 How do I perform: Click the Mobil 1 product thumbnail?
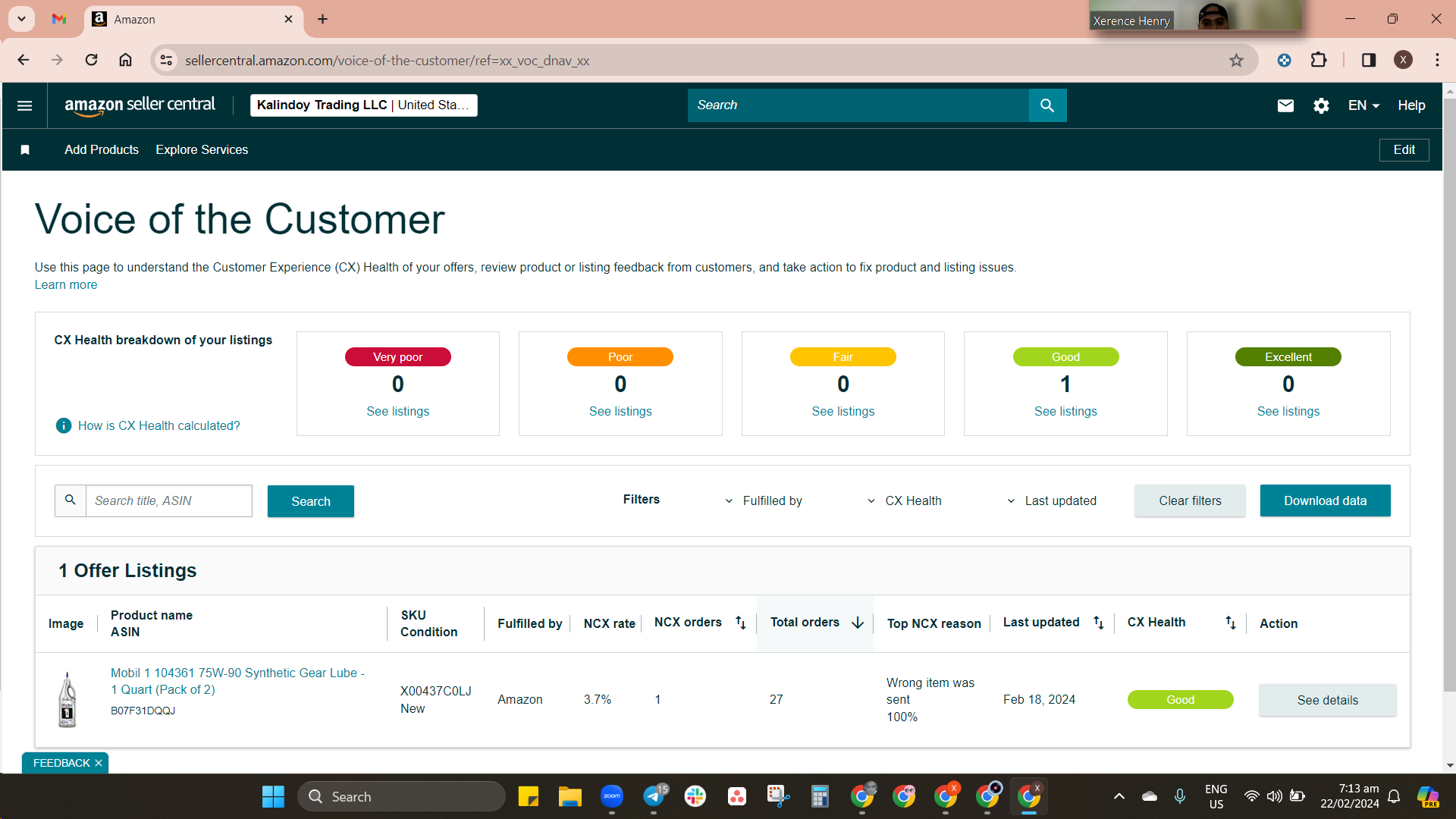pyautogui.click(x=67, y=700)
